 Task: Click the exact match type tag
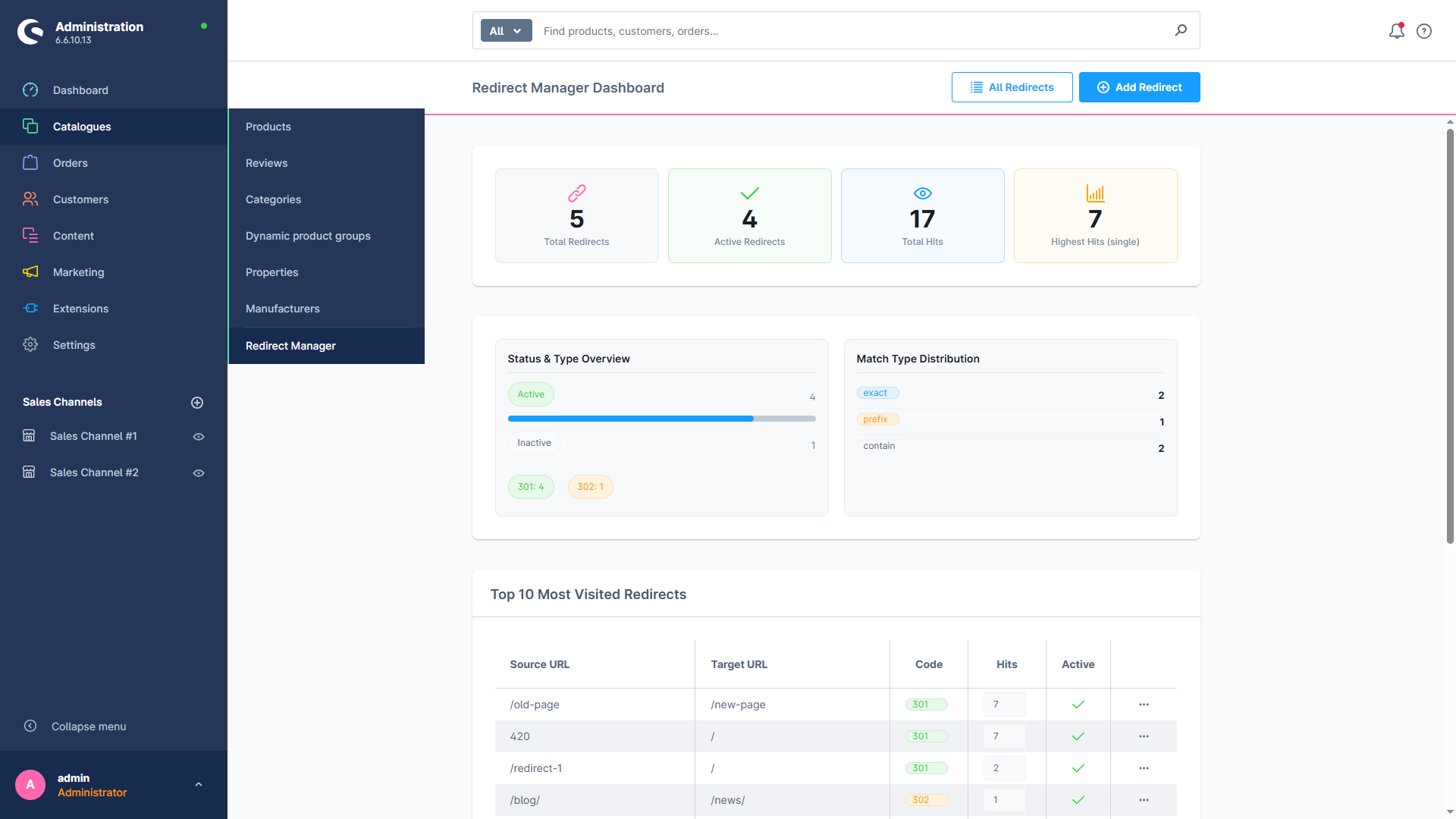877,393
